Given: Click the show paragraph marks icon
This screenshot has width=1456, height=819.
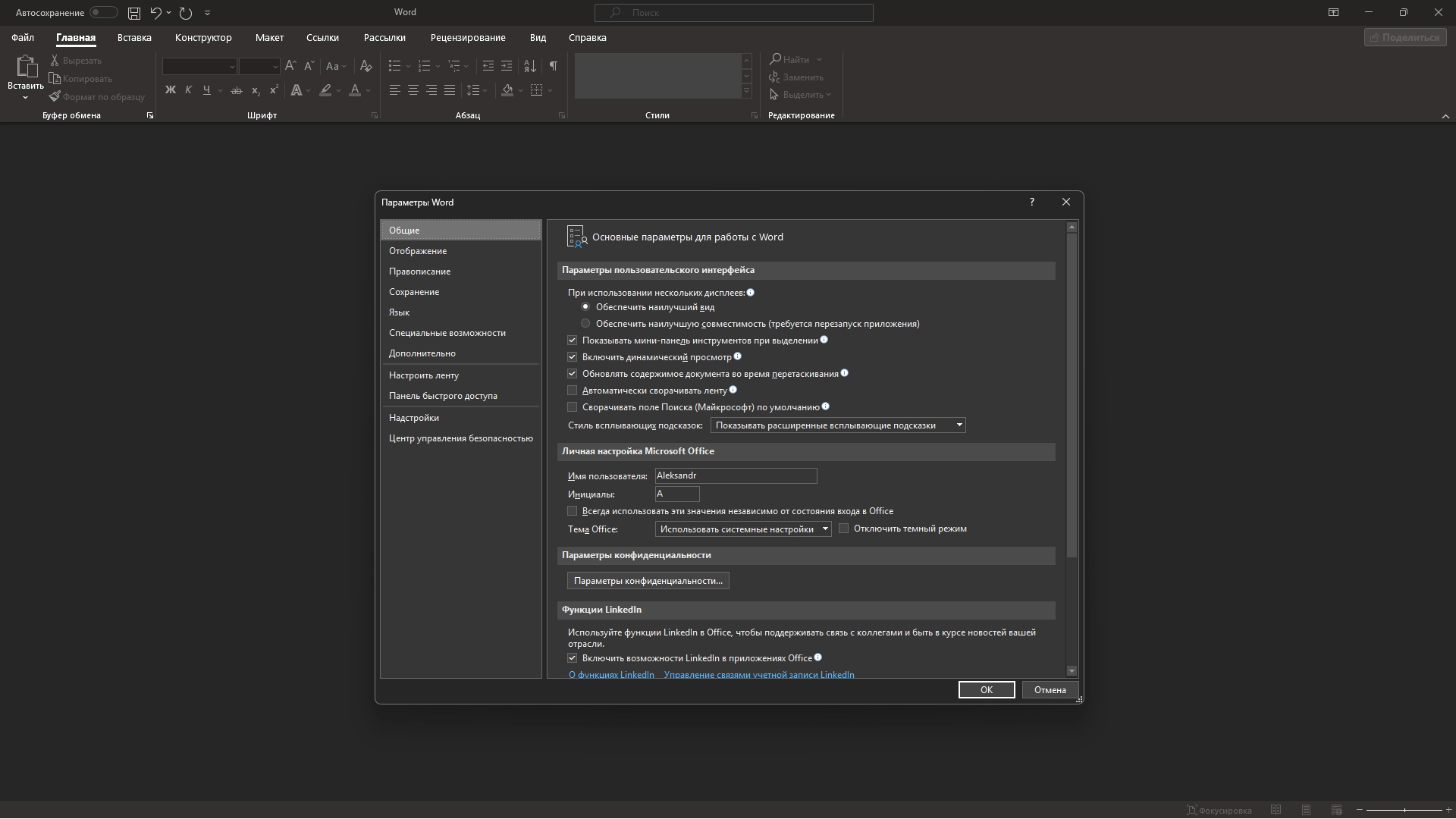Looking at the screenshot, I should [553, 66].
